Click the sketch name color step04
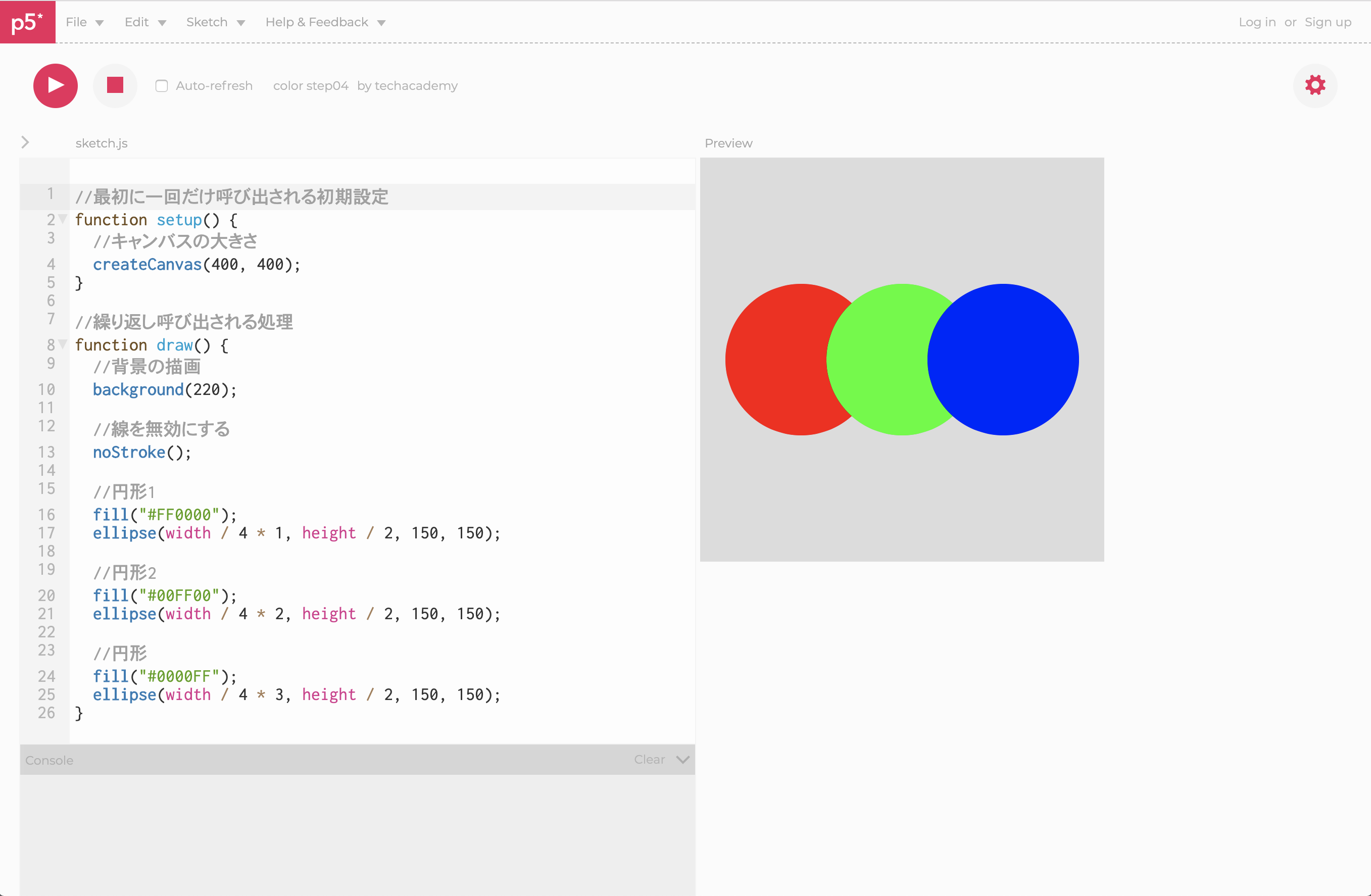 (311, 86)
